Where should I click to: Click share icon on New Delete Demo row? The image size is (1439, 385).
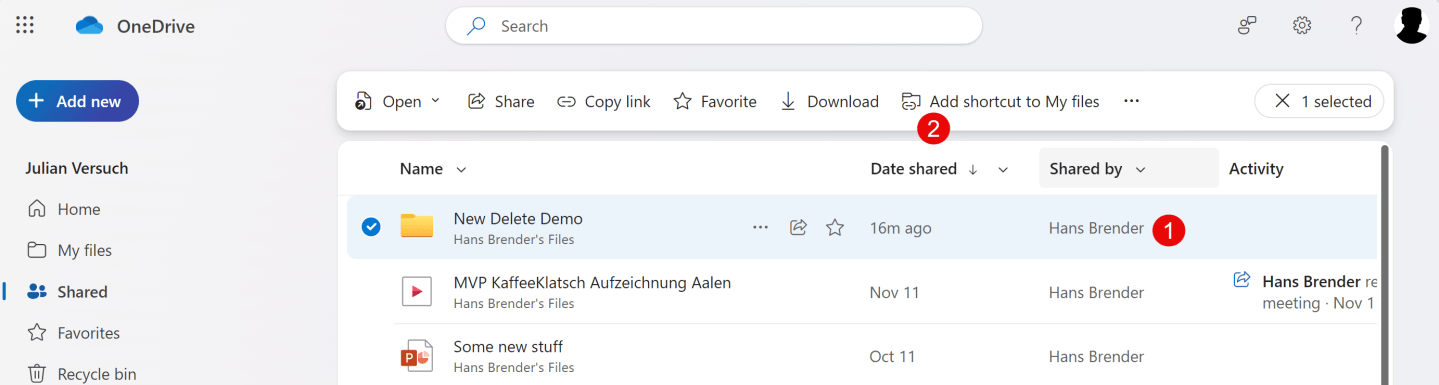click(798, 227)
